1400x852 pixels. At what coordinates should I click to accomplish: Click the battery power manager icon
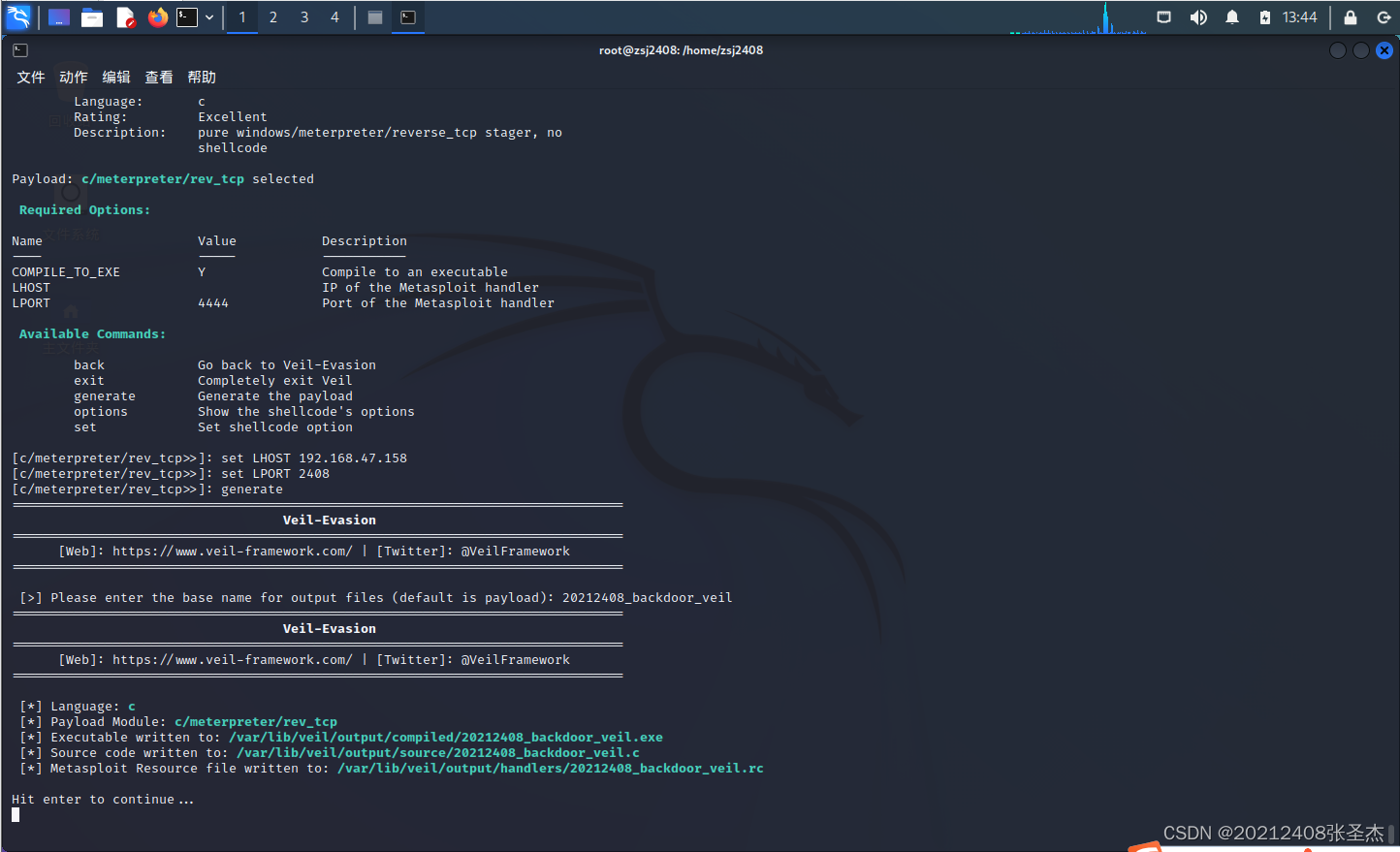(1264, 17)
